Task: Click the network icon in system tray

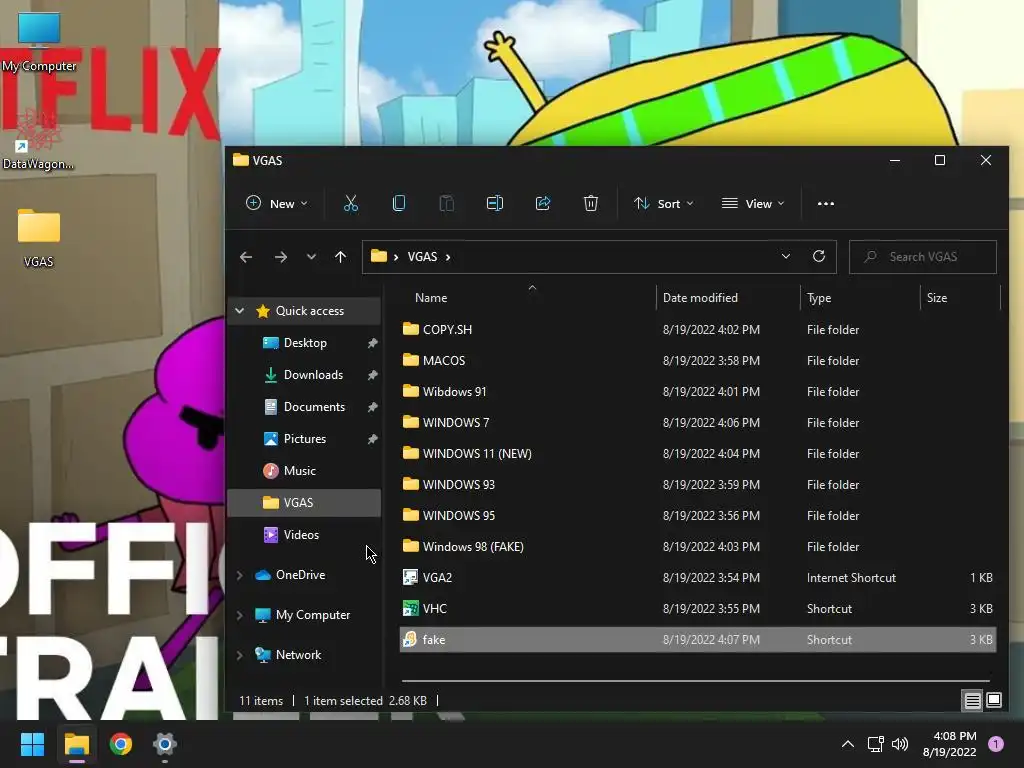Action: (875, 744)
